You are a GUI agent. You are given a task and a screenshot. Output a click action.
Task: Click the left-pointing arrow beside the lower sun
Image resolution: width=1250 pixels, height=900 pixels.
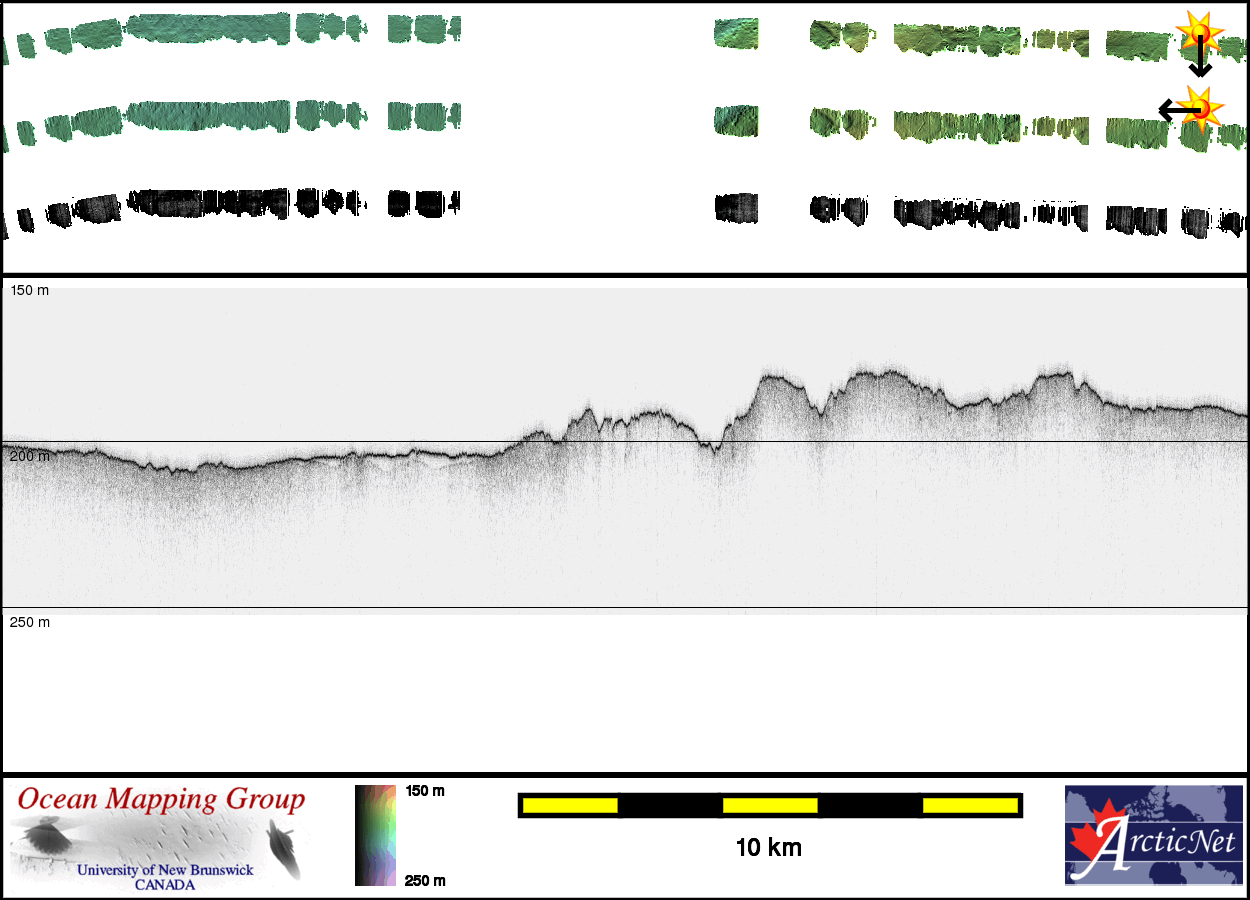click(1172, 109)
